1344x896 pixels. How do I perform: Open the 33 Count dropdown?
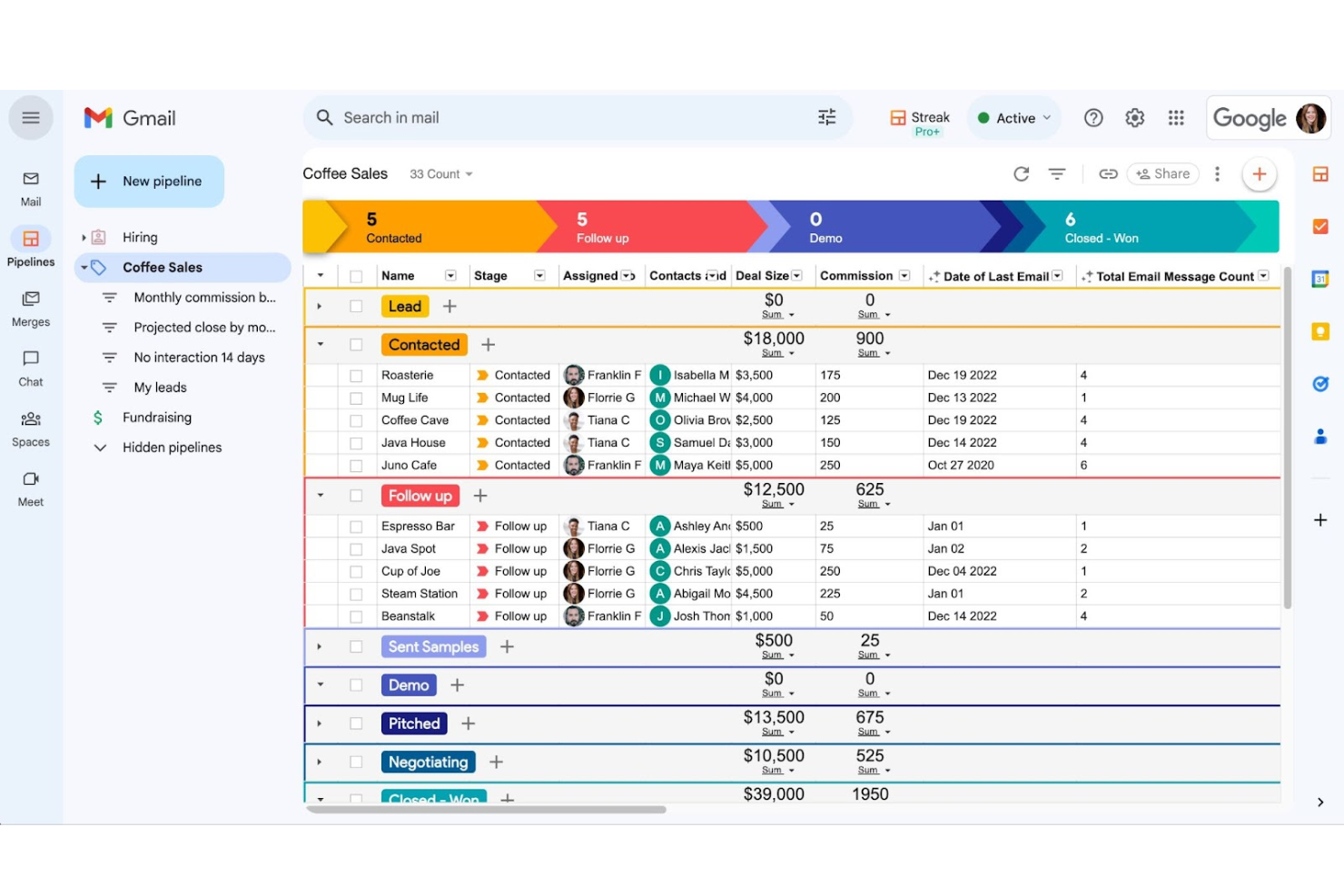pos(441,174)
